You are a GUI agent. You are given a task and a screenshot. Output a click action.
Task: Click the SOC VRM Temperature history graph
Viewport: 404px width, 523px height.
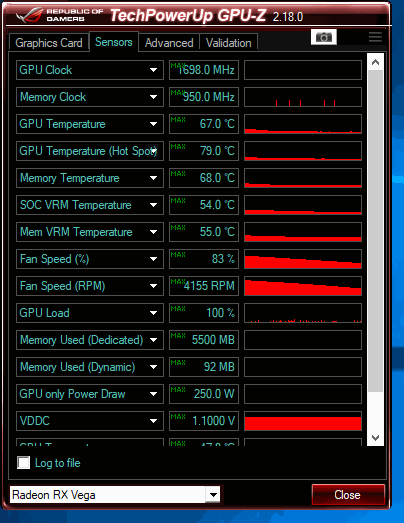303,205
